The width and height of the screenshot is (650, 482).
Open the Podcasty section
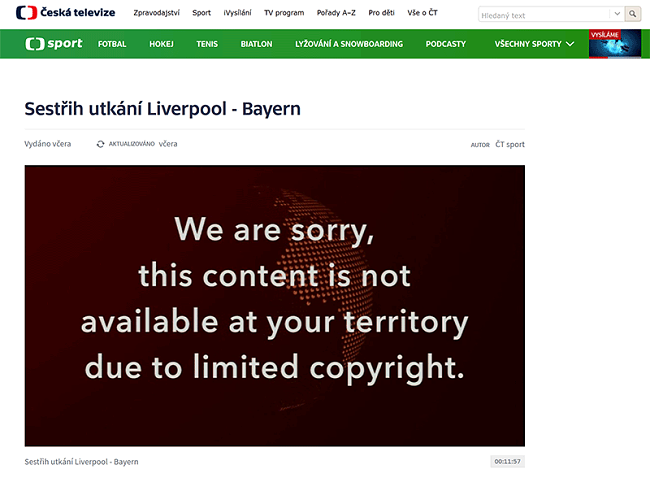coord(446,44)
